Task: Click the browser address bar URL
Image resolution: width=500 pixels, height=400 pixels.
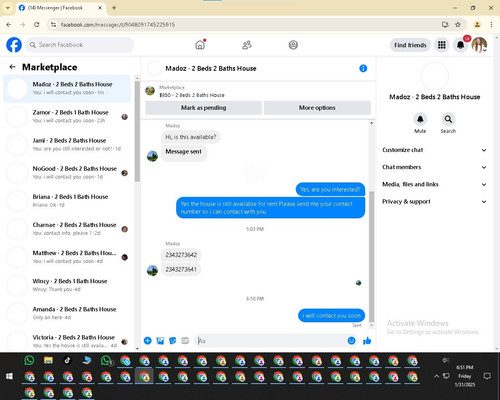Action: coord(118,24)
